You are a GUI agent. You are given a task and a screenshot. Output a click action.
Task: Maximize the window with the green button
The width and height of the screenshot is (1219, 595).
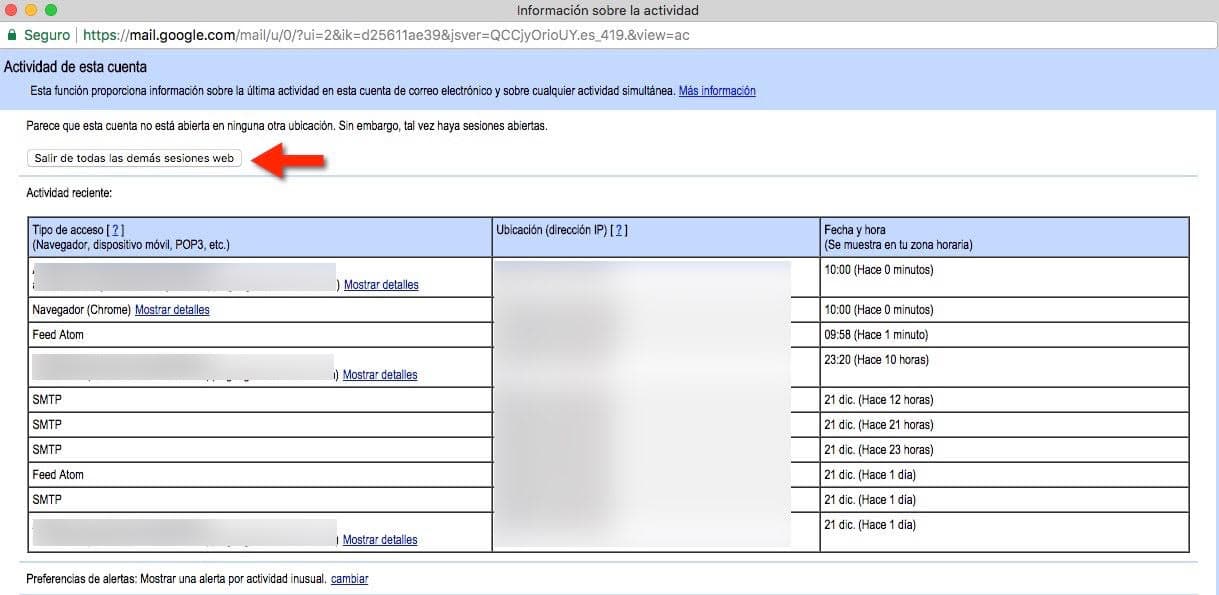tap(51, 10)
